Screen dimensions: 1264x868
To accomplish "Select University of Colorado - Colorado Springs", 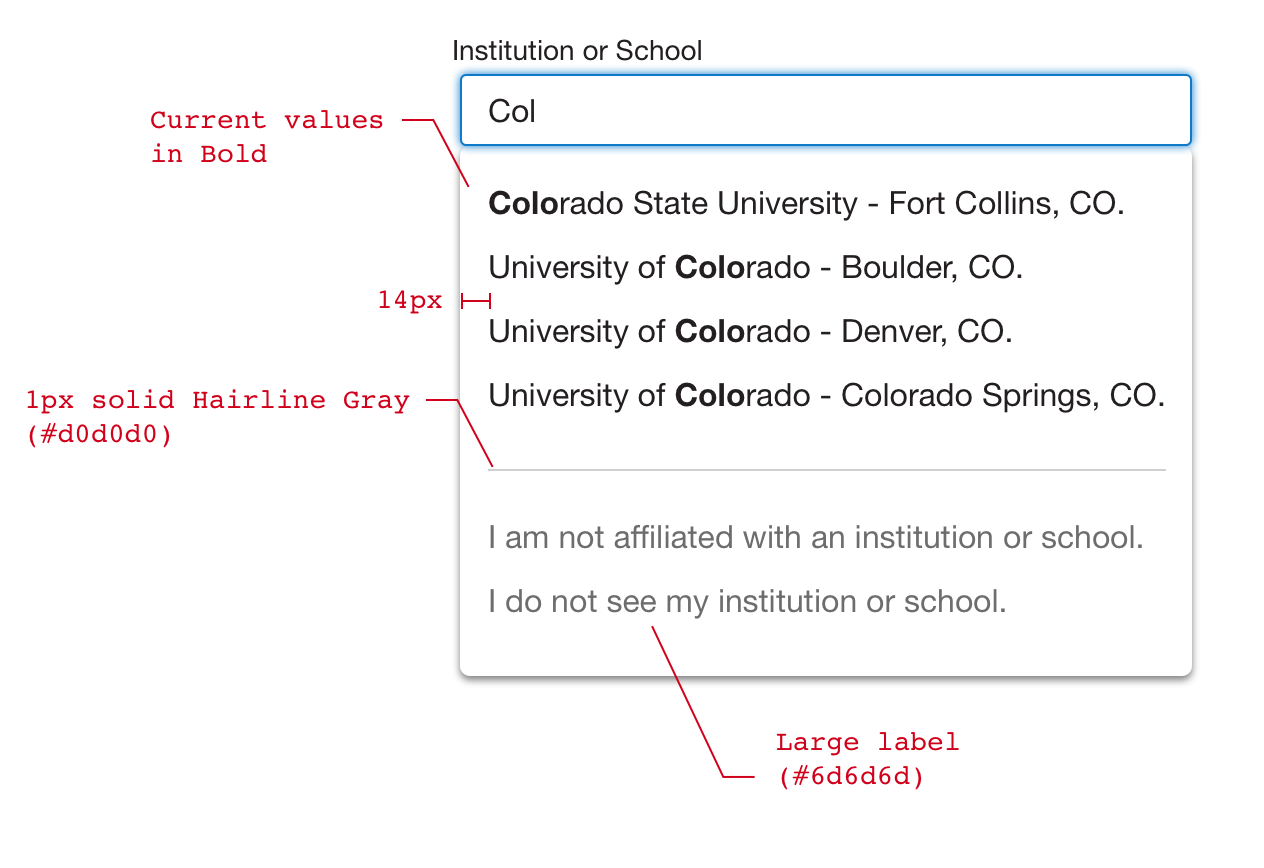I will [x=826, y=396].
